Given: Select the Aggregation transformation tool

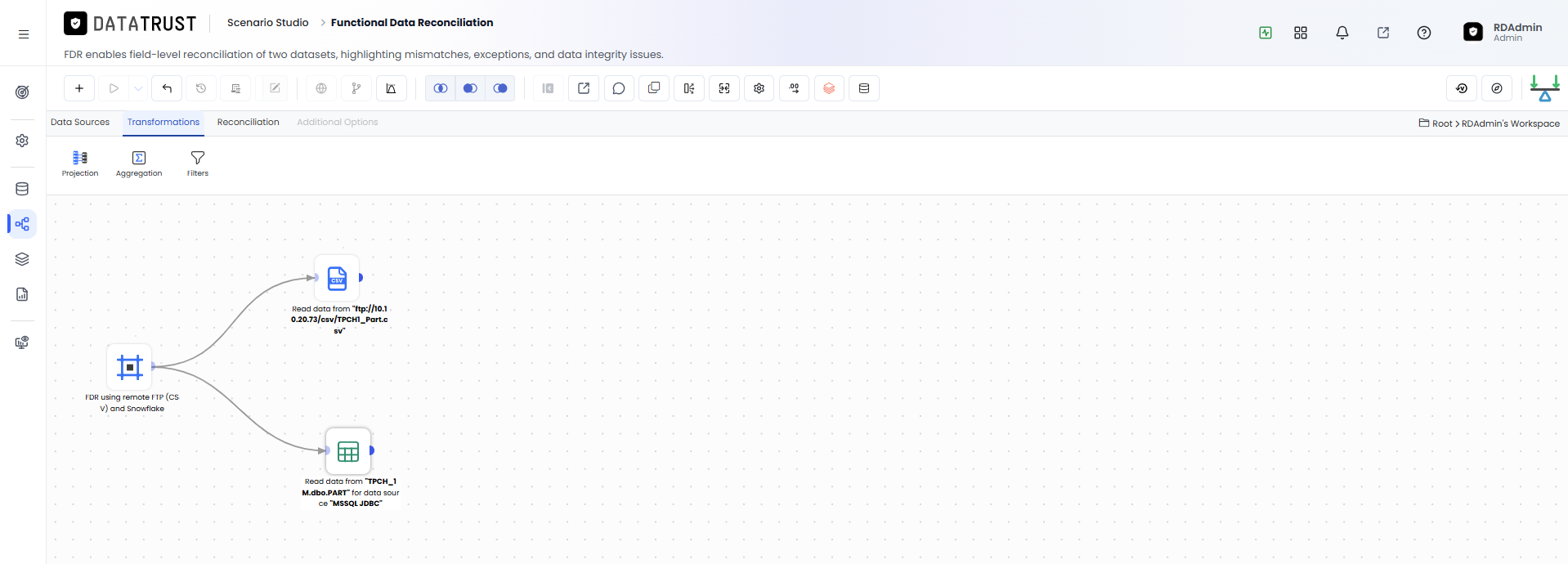Looking at the screenshot, I should point(139,163).
